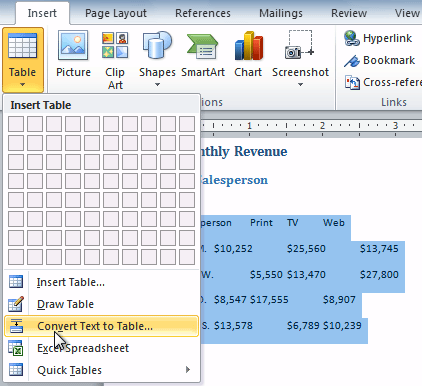Click the TV column header text
The width and height of the screenshot is (422, 386).
pos(292,223)
